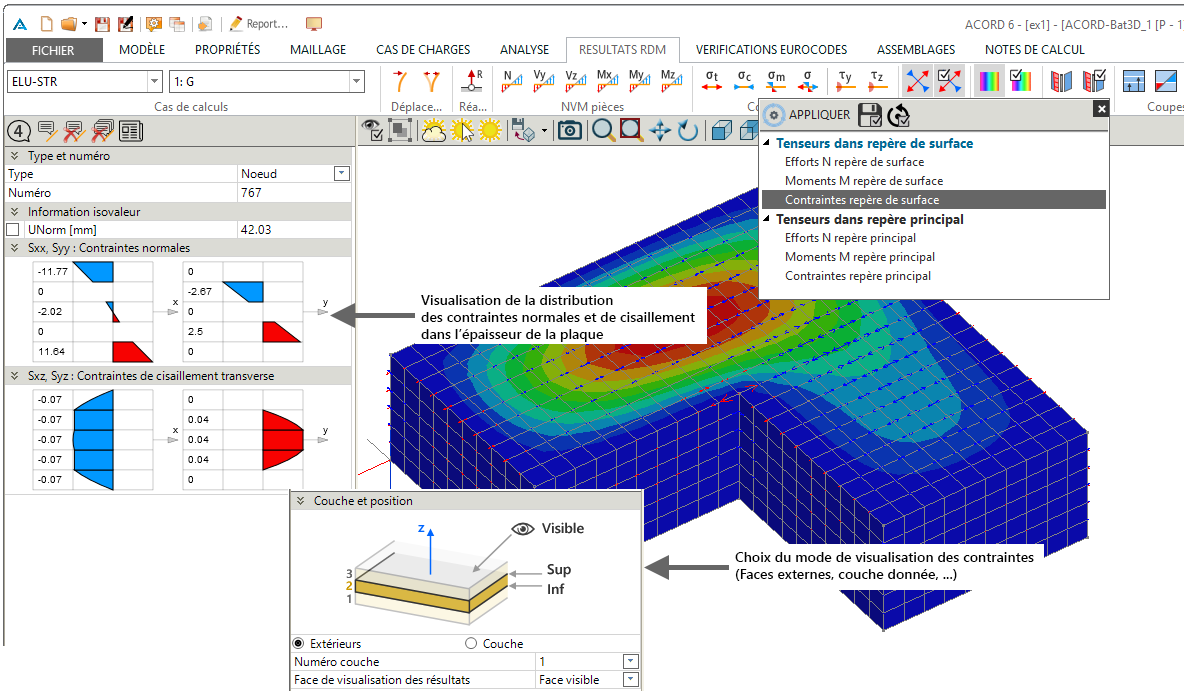The width and height of the screenshot is (1185, 692).
Task: Show Mz bending moment diagram
Action: pyautogui.click(x=670, y=81)
